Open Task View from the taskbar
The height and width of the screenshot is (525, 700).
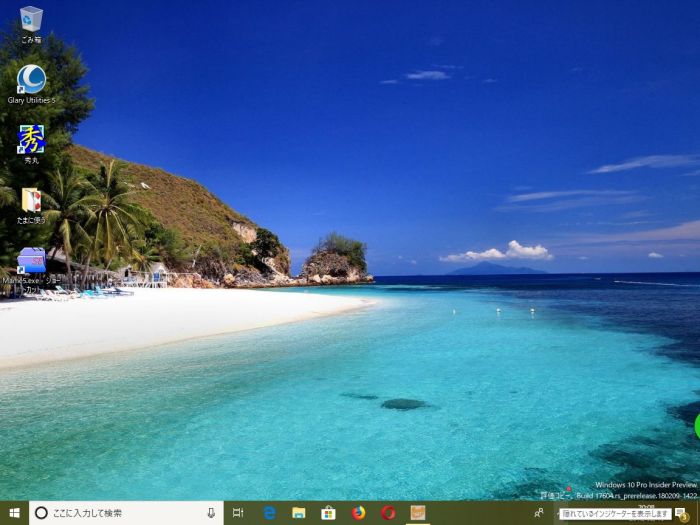(238, 513)
